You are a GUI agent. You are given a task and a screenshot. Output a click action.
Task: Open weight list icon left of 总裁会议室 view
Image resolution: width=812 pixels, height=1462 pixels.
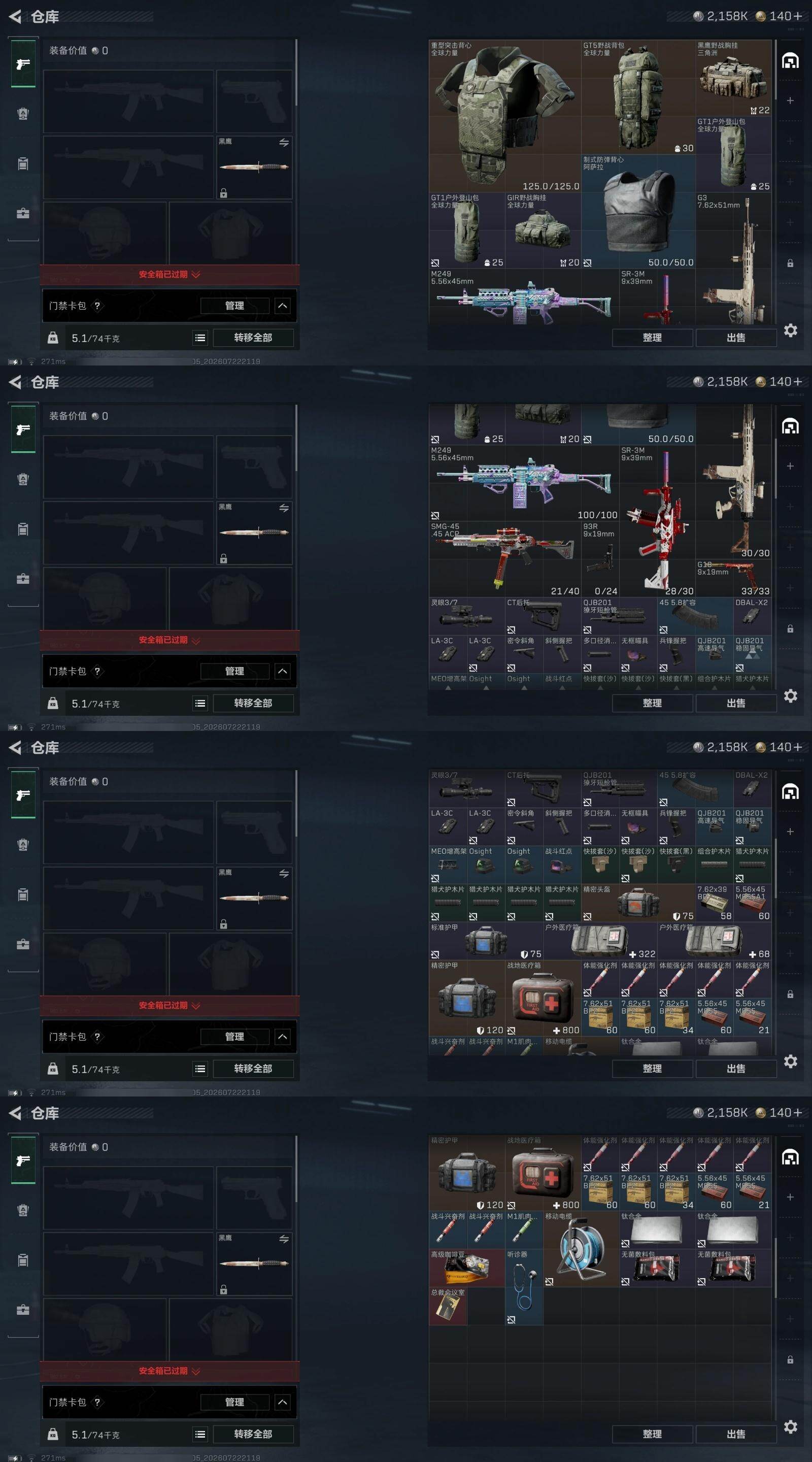[x=200, y=1435]
